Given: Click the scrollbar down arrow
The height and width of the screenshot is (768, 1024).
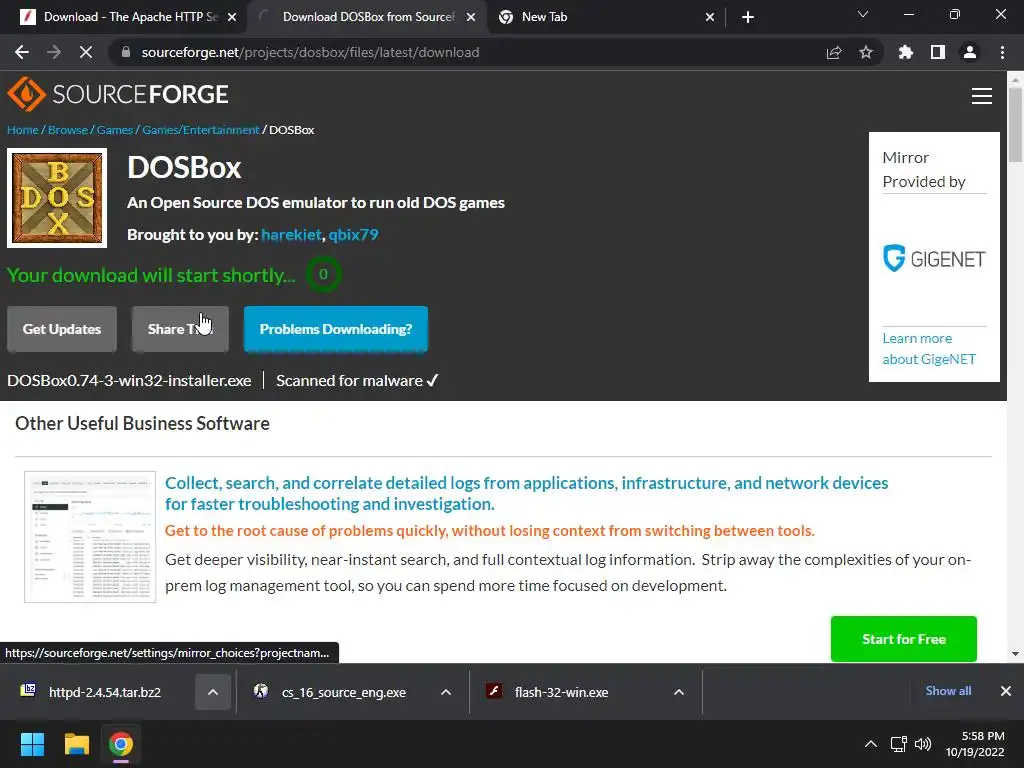Looking at the screenshot, I should [1015, 654].
